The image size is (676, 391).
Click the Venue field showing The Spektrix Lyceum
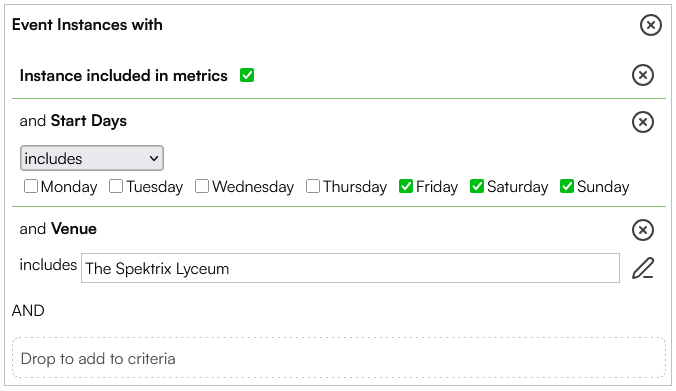351,268
